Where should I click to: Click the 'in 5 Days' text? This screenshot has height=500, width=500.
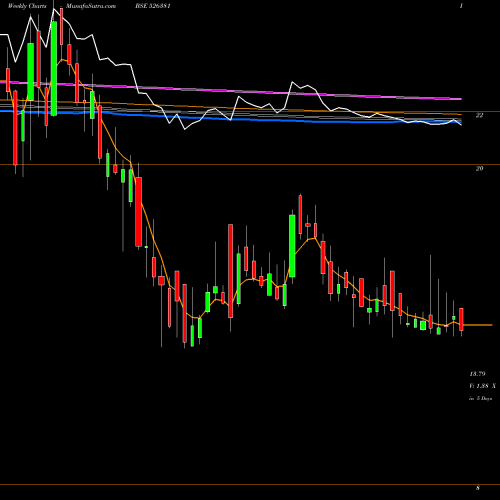(x=480, y=398)
